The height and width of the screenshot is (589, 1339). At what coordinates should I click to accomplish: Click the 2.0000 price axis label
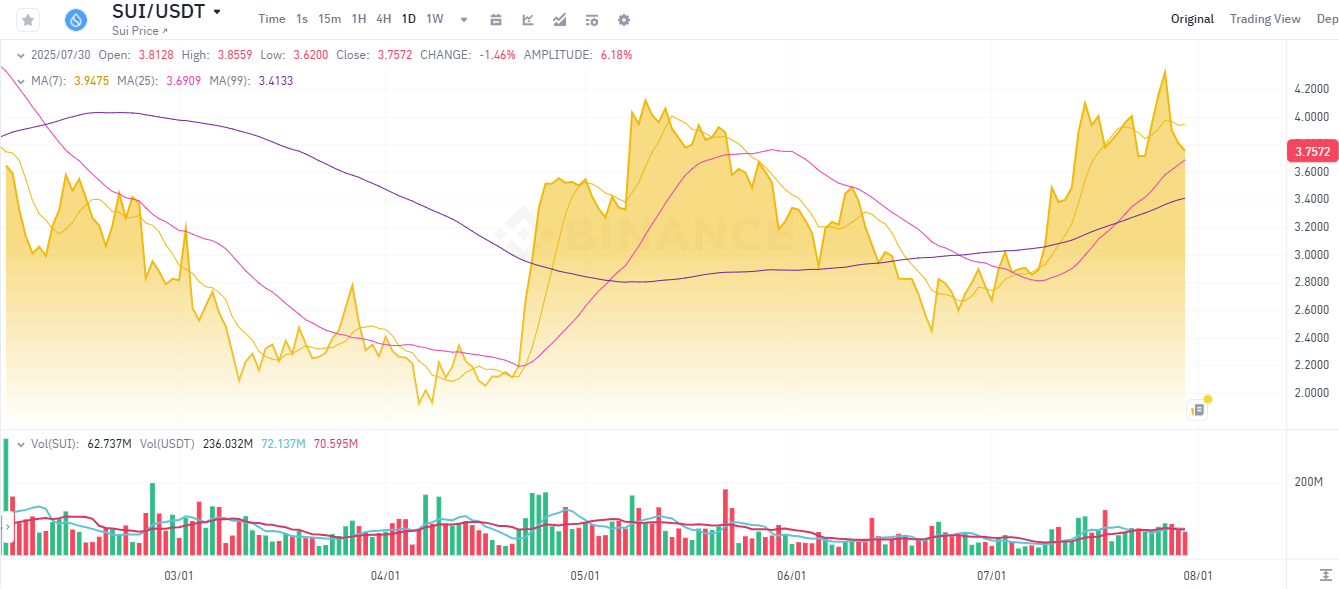(1312, 393)
